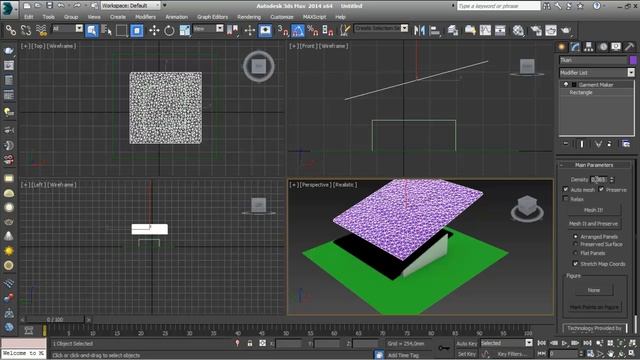Click the Mesh It! button
The width and height of the screenshot is (640, 360).
593,210
